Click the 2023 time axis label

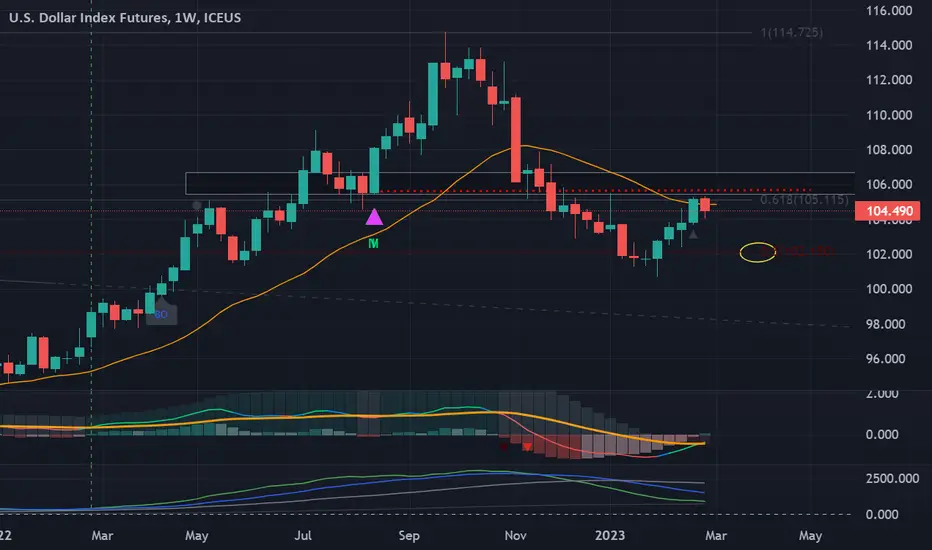pos(610,536)
